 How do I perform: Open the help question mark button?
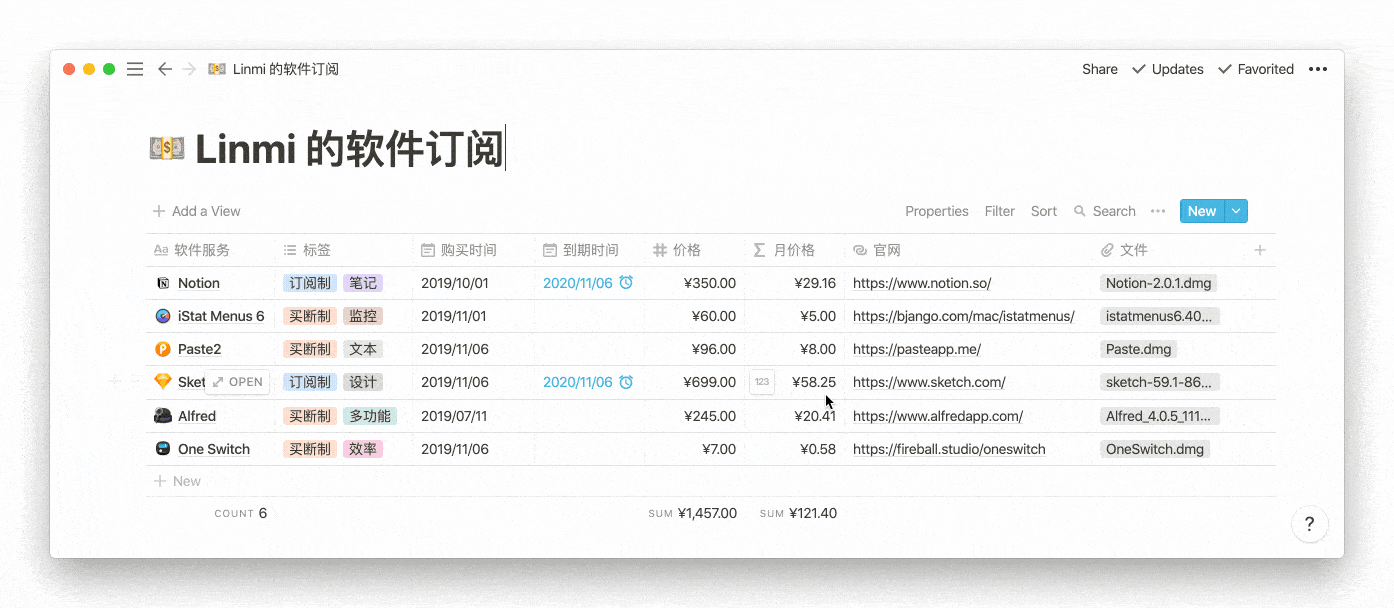click(x=1309, y=524)
